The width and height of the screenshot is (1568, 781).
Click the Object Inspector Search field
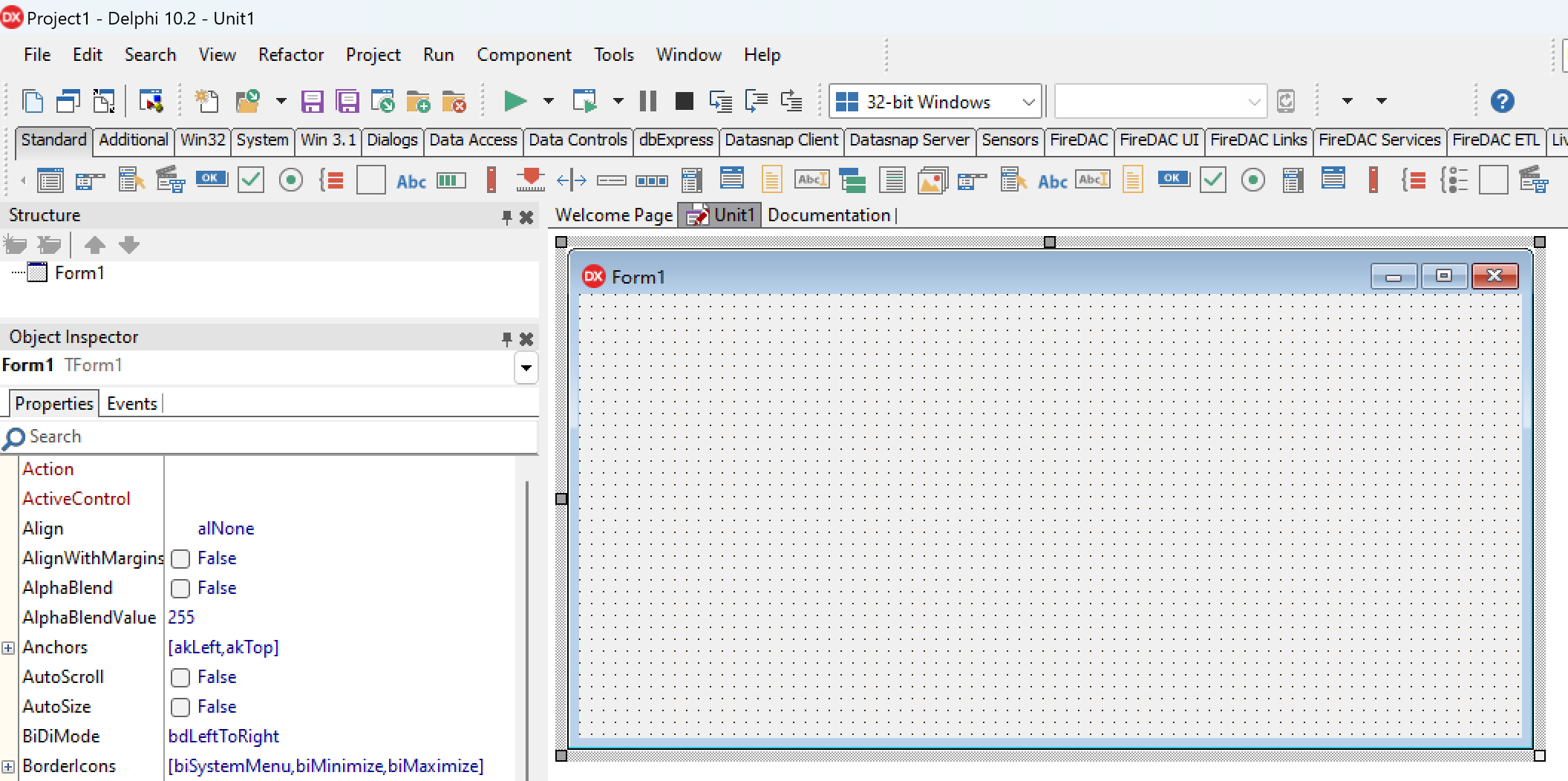(x=269, y=437)
